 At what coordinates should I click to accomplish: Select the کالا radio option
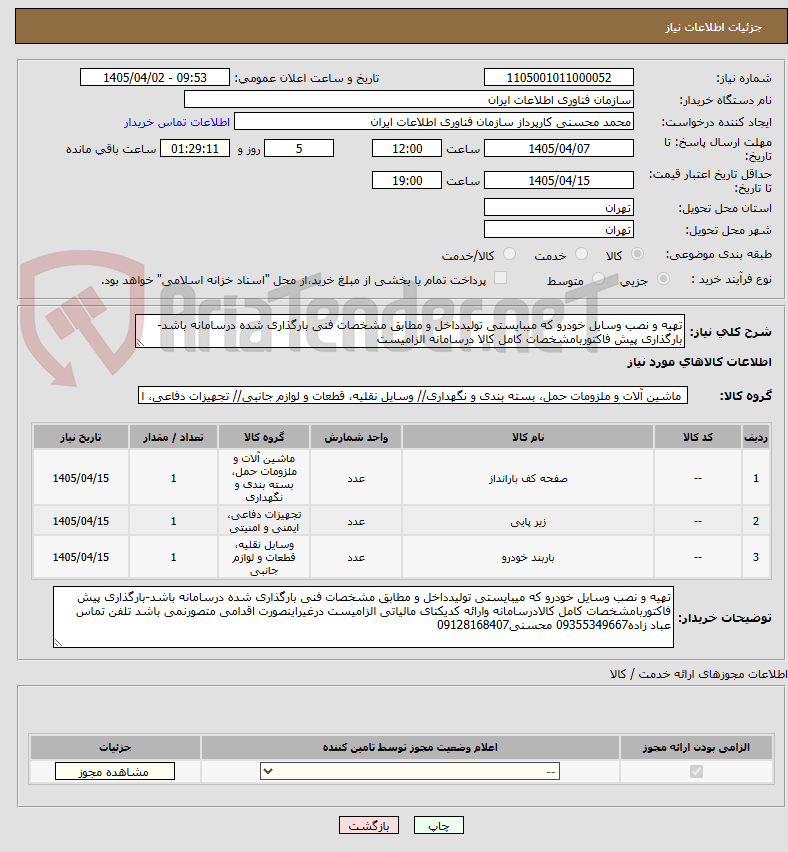pyautogui.click(x=637, y=254)
